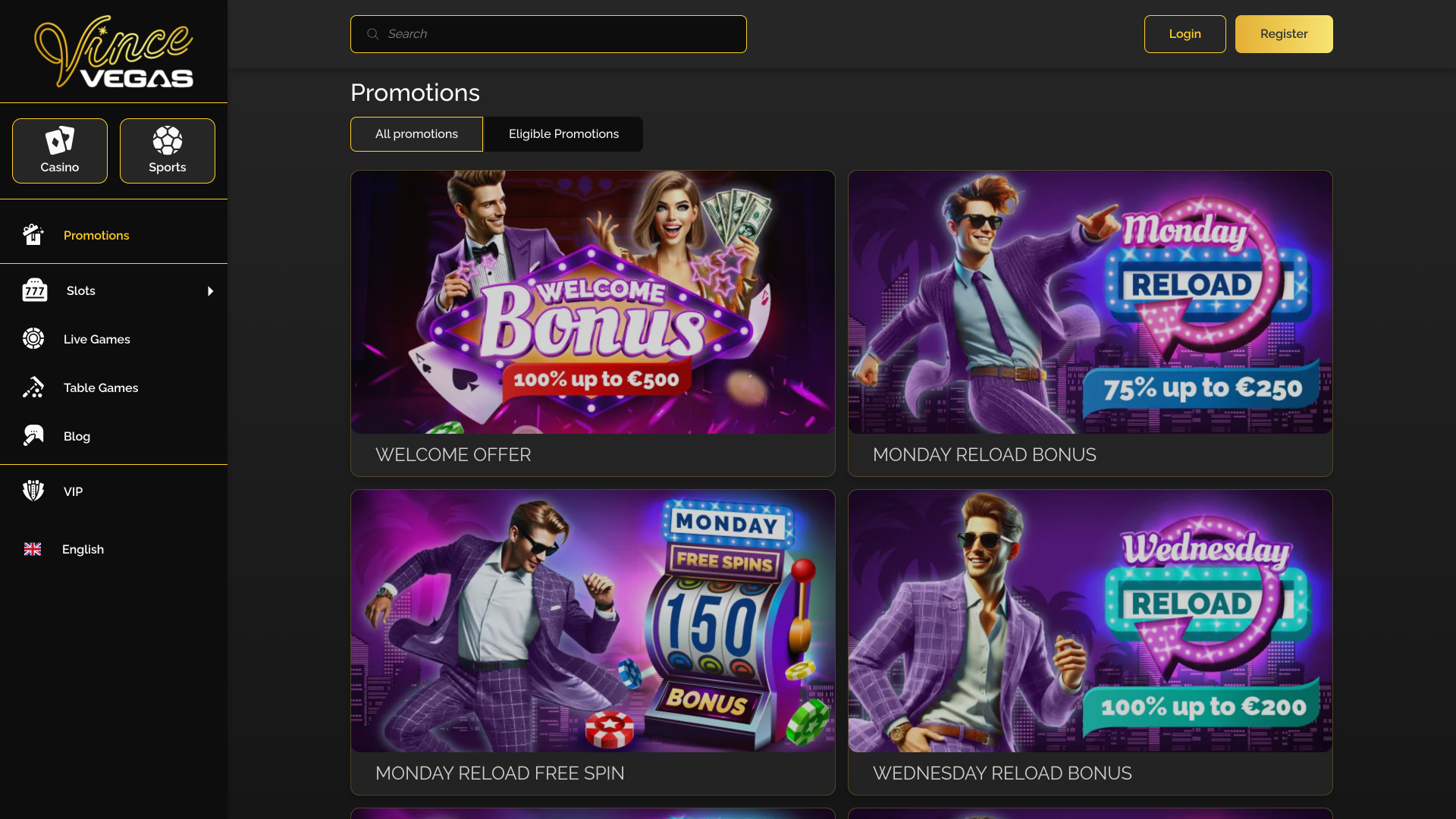Click the Vince Vegas logo
The image size is (1456, 819).
coord(114,51)
